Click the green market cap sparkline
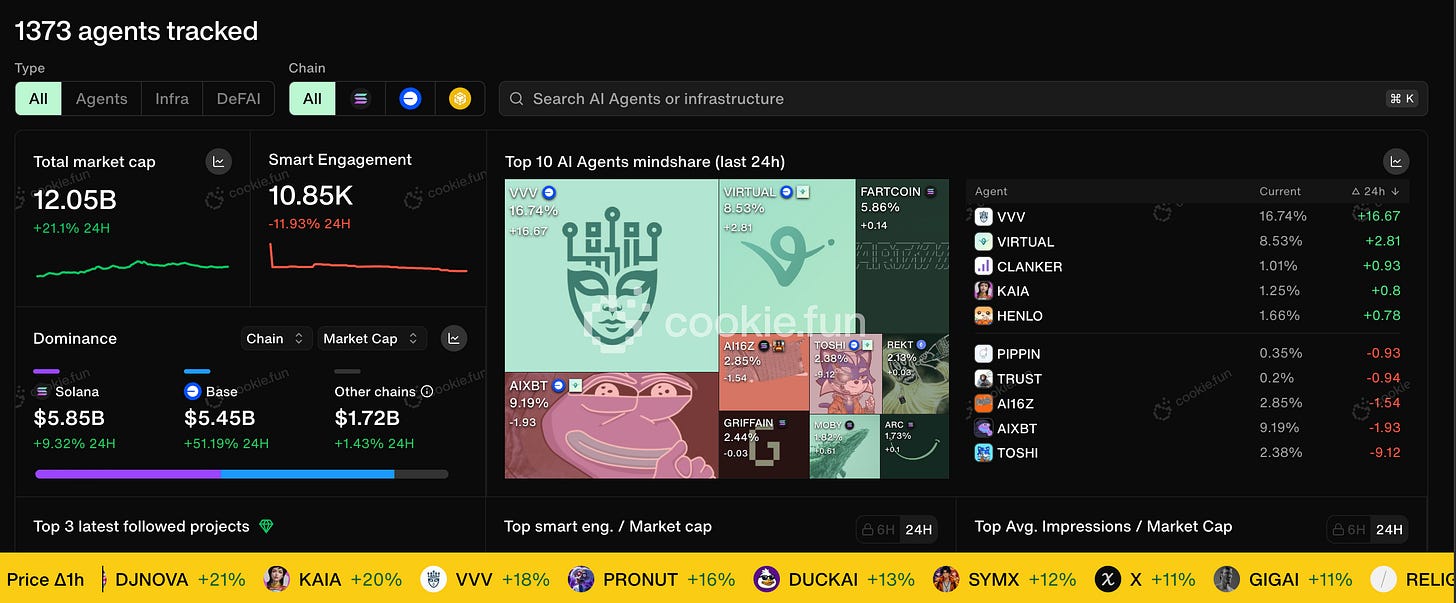 point(132,269)
